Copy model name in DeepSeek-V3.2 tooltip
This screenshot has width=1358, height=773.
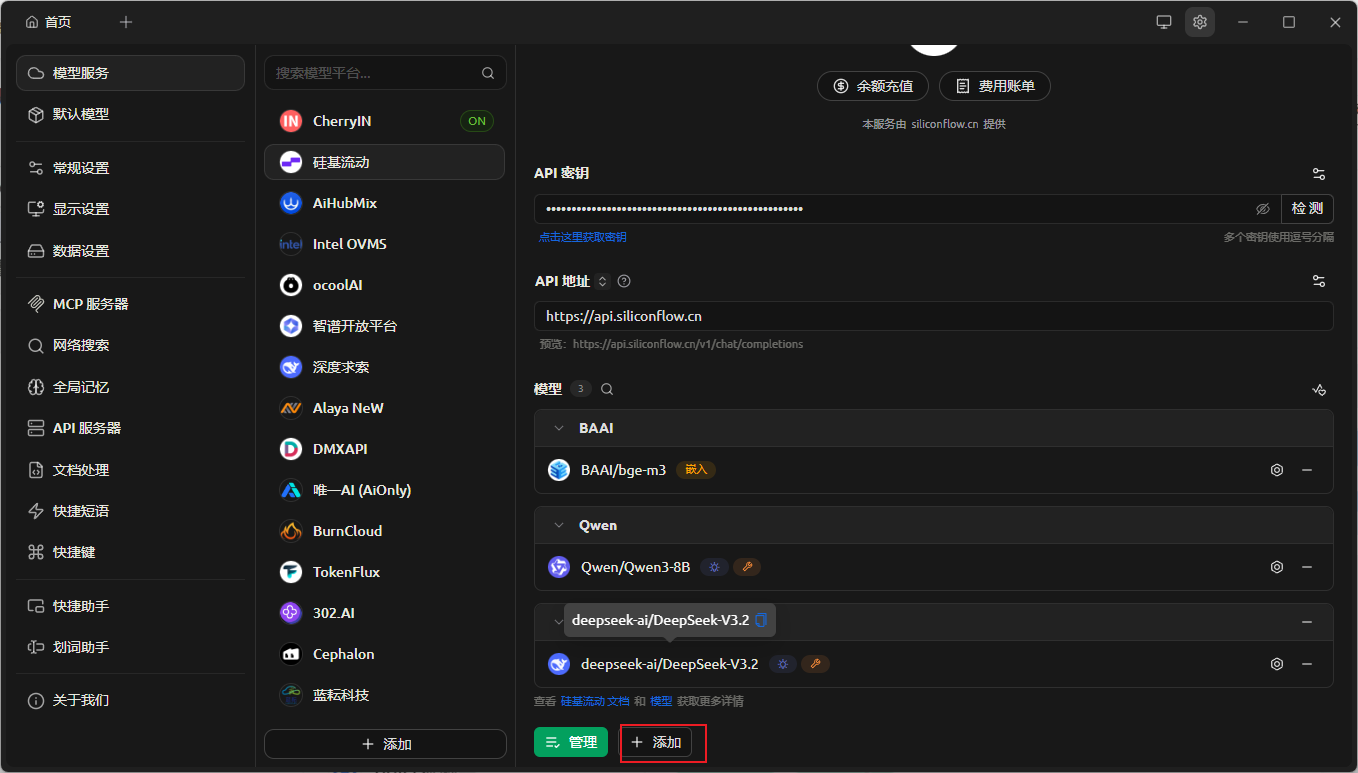[761, 620]
